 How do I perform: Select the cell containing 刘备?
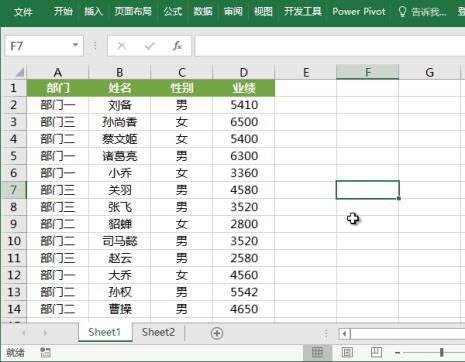[x=120, y=105]
